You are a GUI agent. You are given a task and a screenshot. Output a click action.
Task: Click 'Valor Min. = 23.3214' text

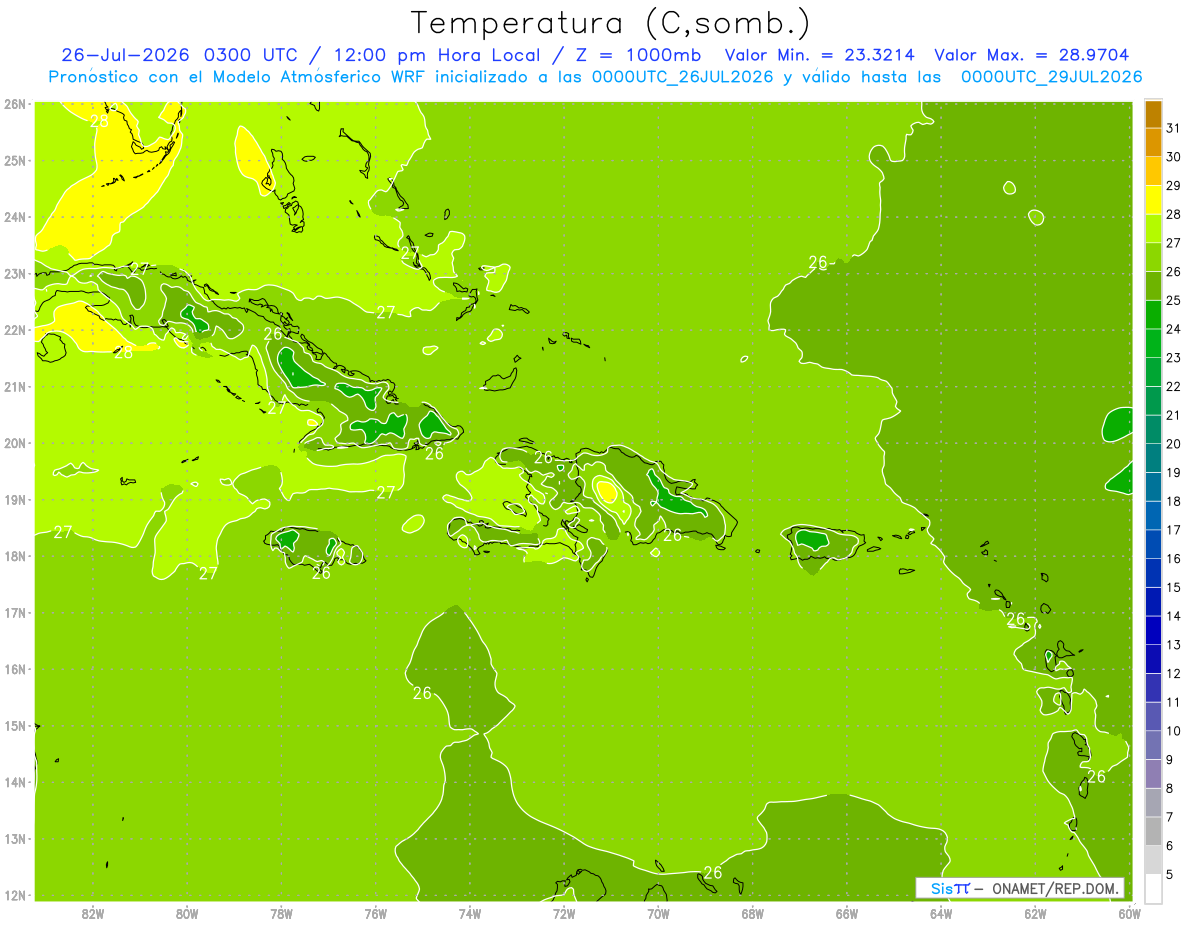point(822,55)
